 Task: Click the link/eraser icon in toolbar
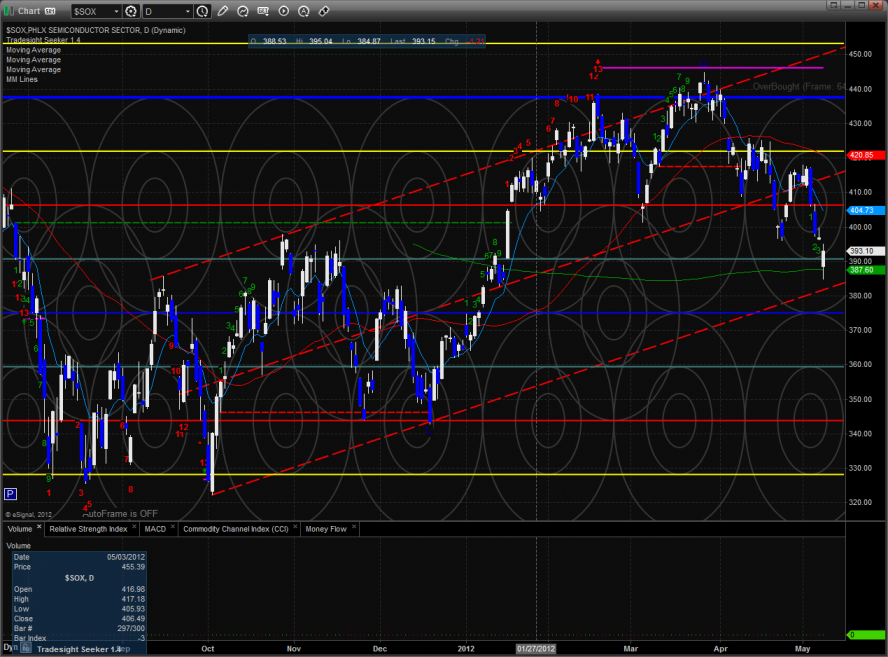tap(324, 11)
